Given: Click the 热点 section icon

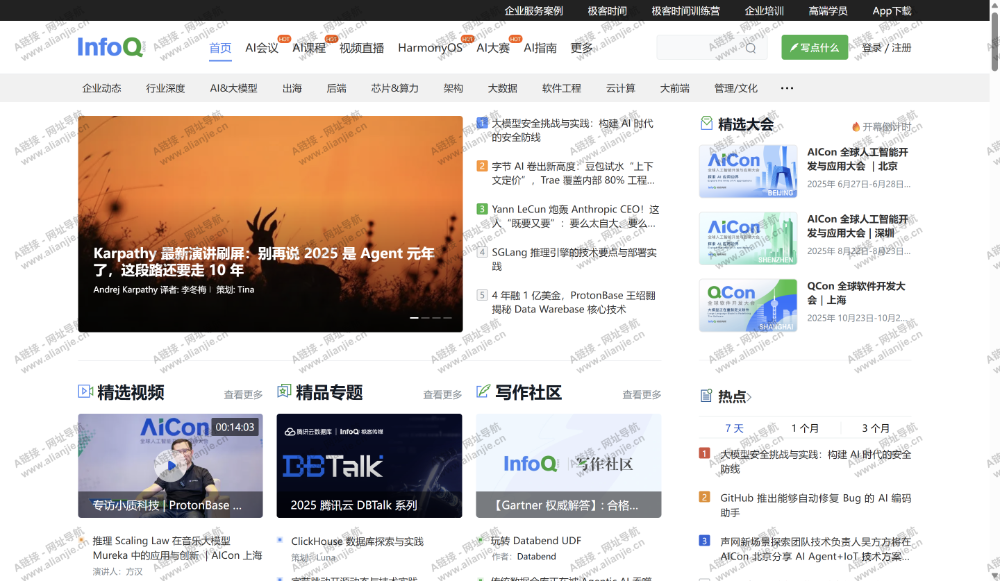Looking at the screenshot, I should click(706, 396).
